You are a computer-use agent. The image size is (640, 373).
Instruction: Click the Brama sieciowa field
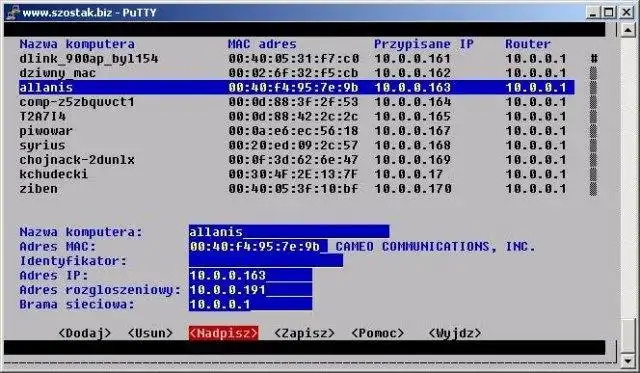tap(251, 304)
